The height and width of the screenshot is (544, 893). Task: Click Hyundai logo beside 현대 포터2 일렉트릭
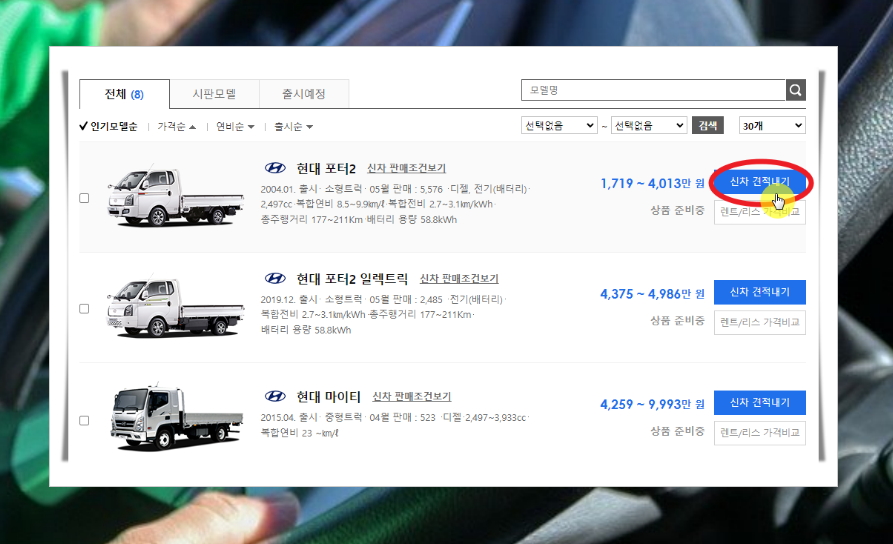click(275, 279)
